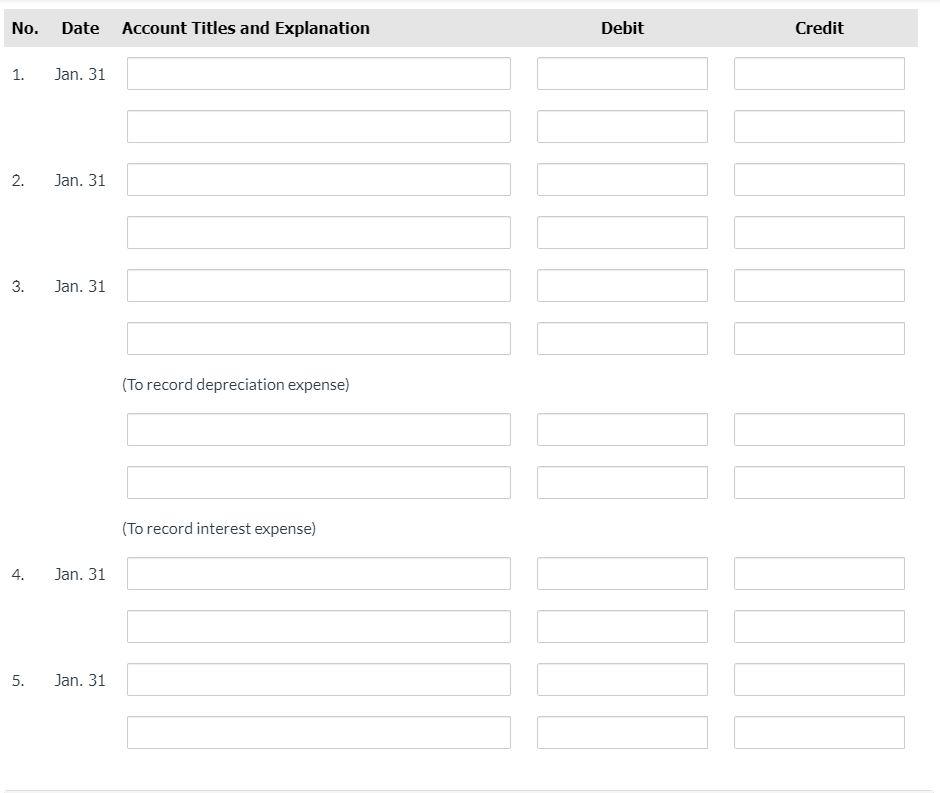Screen dimensions: 940x793
Task: Focus credit field directly above interest expense note
Action: point(819,483)
